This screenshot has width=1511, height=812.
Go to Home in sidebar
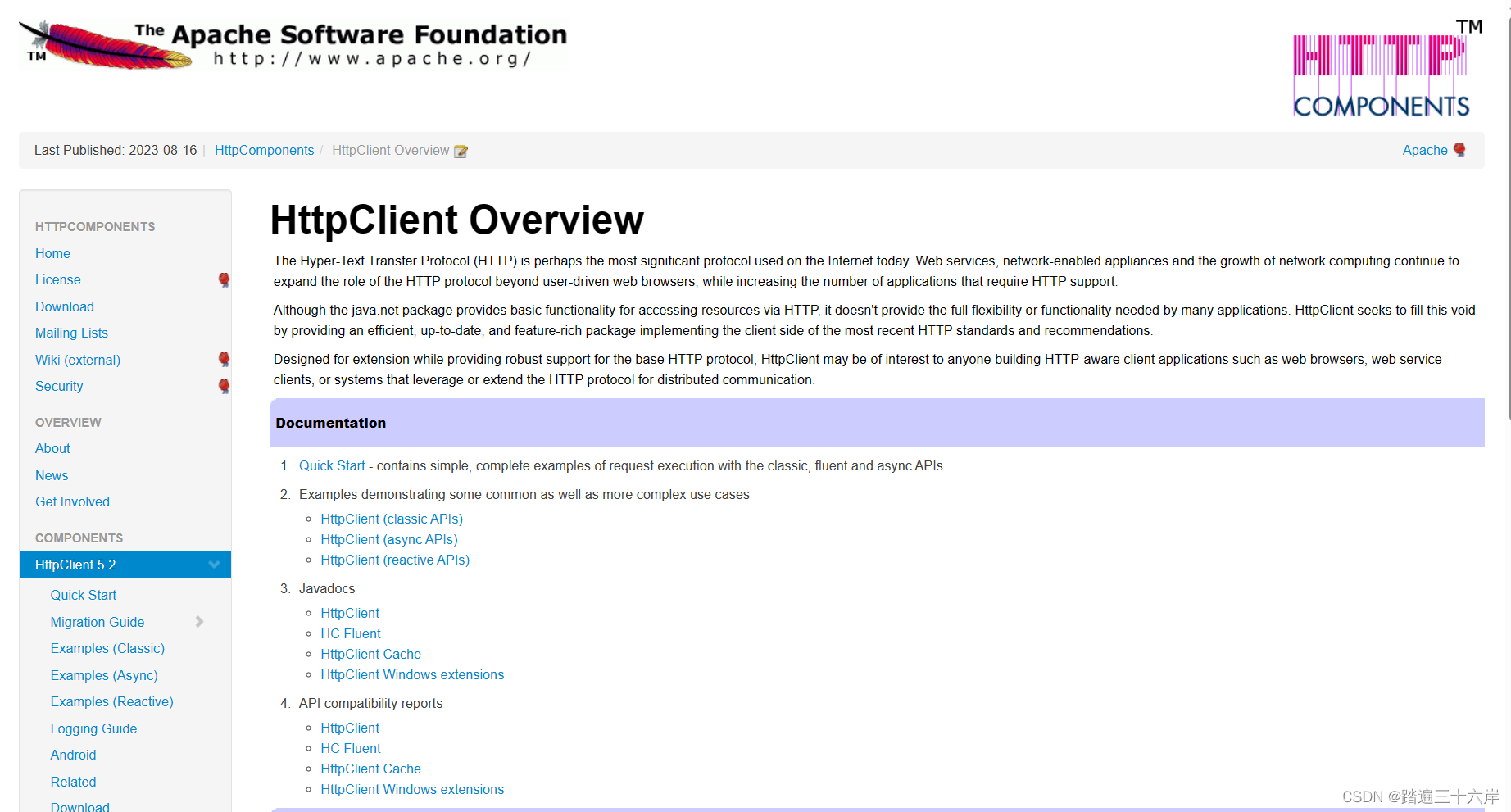coord(52,254)
